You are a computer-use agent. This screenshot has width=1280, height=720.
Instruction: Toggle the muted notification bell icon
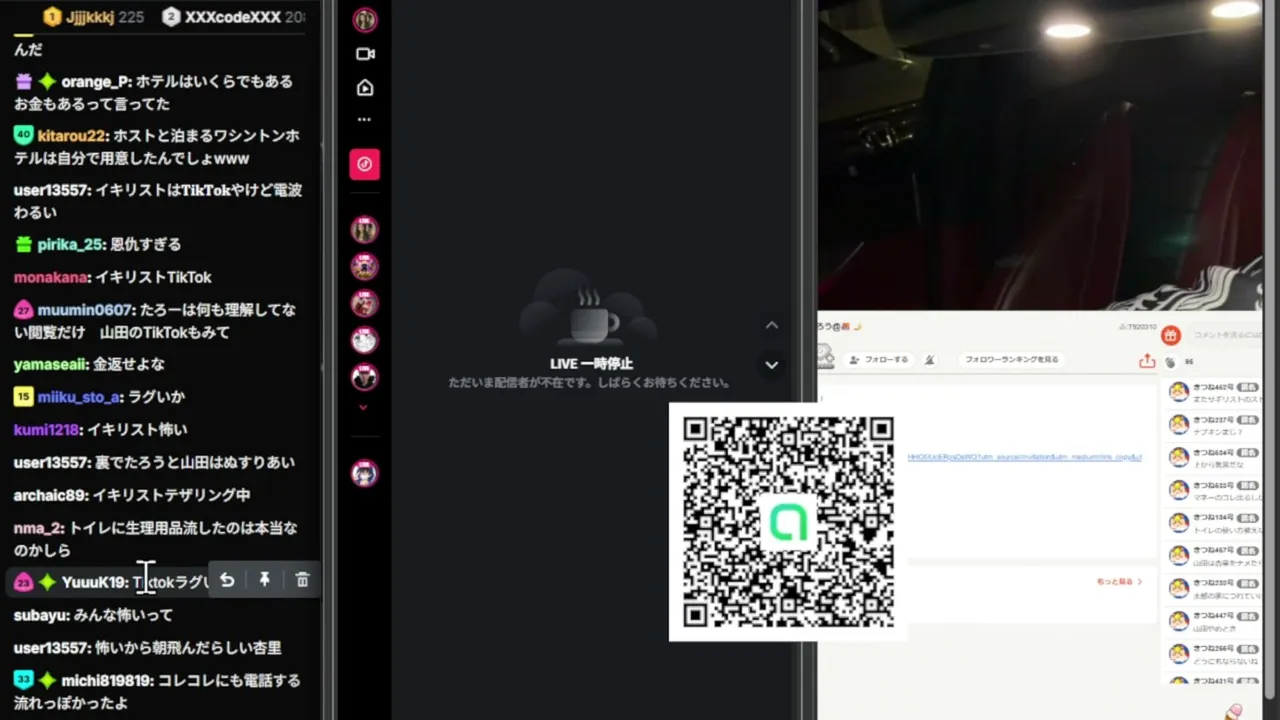[x=929, y=359]
